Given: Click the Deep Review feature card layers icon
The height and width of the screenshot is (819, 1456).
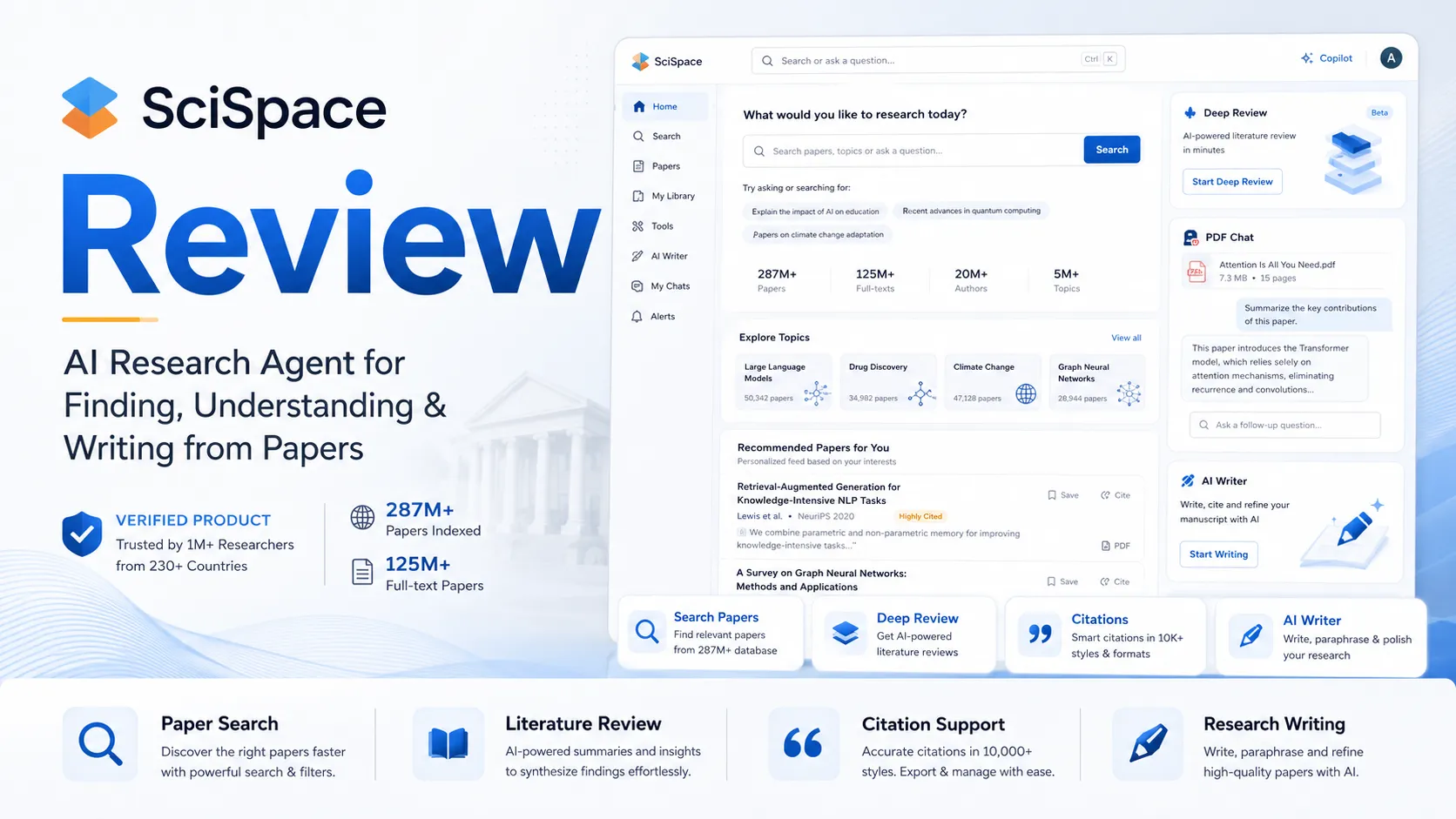Looking at the screenshot, I should tap(845, 633).
